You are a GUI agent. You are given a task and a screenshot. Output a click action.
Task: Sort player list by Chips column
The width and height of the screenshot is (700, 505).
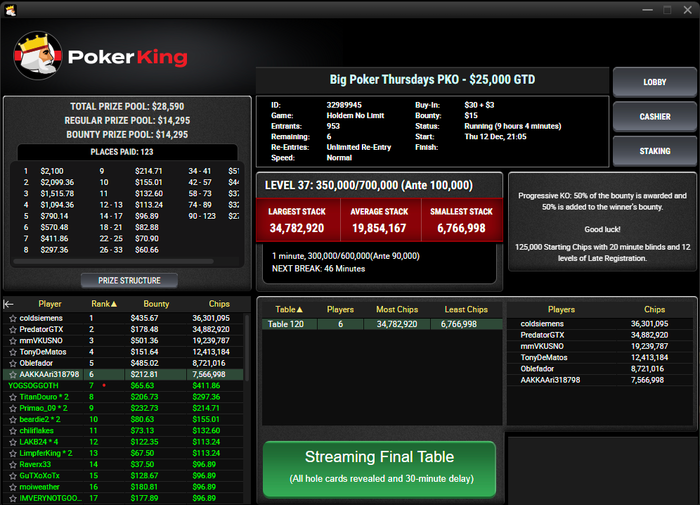click(x=219, y=304)
